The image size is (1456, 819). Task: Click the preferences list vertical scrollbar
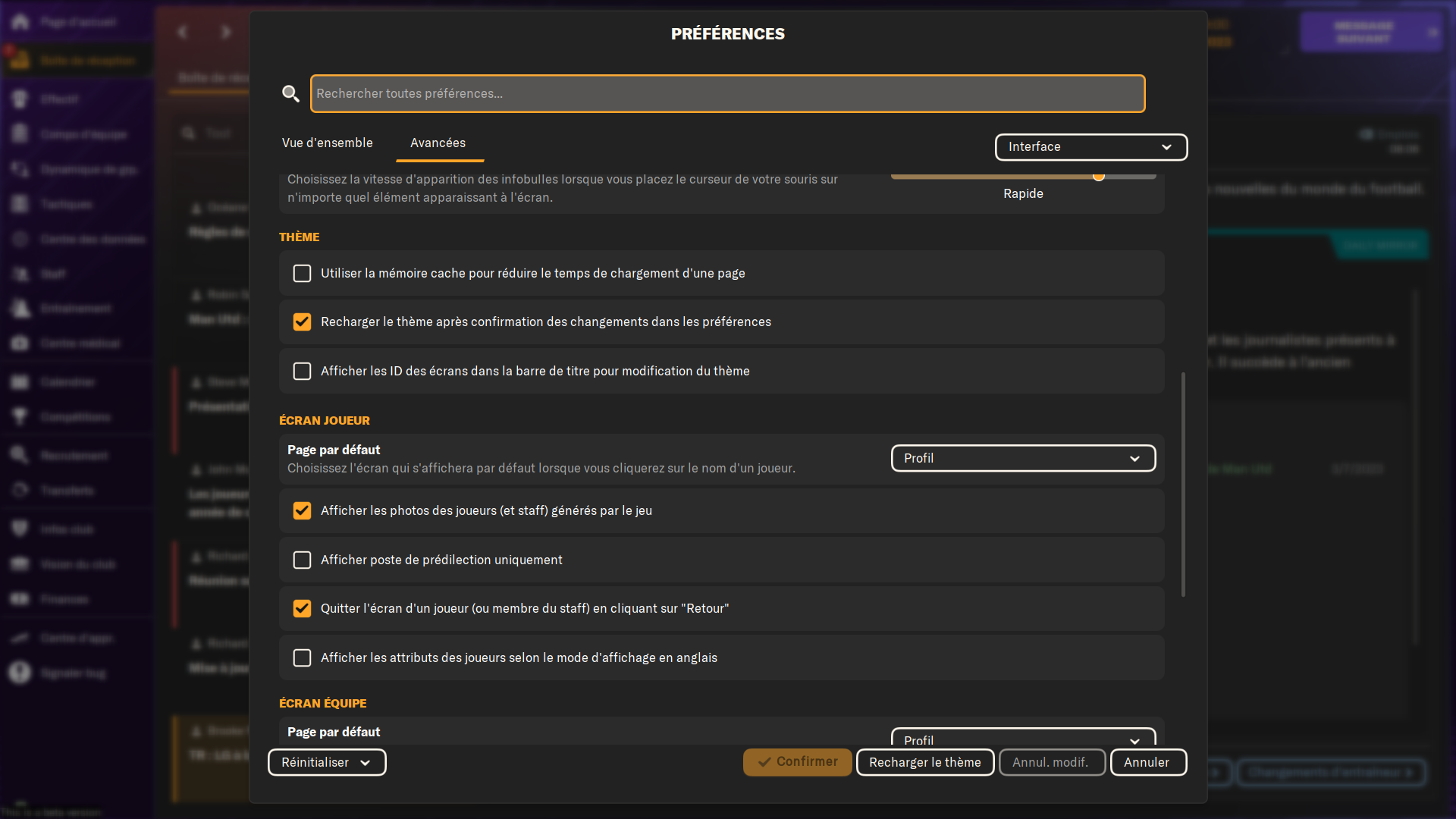pos(1183,484)
